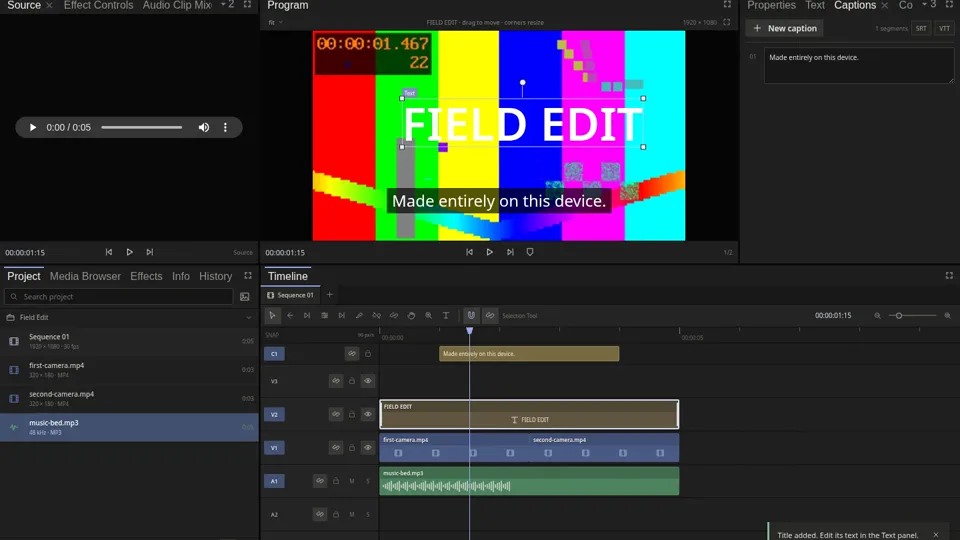Viewport: 960px width, 540px height.
Task: Target the C1 track header
Action: pos(274,353)
